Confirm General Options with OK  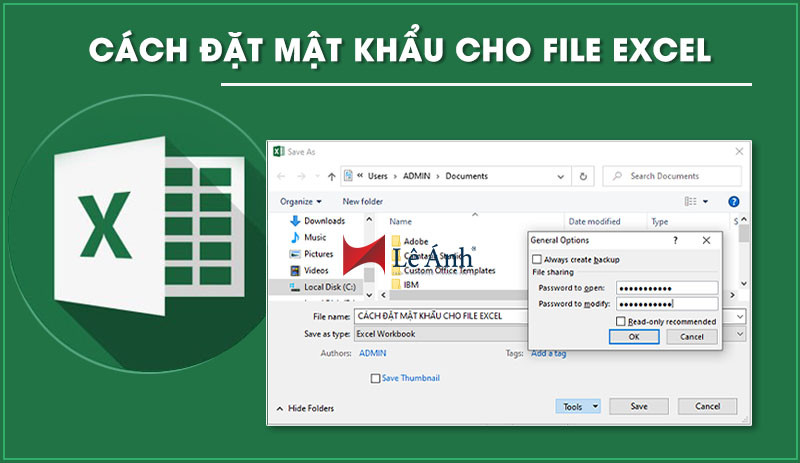click(634, 337)
